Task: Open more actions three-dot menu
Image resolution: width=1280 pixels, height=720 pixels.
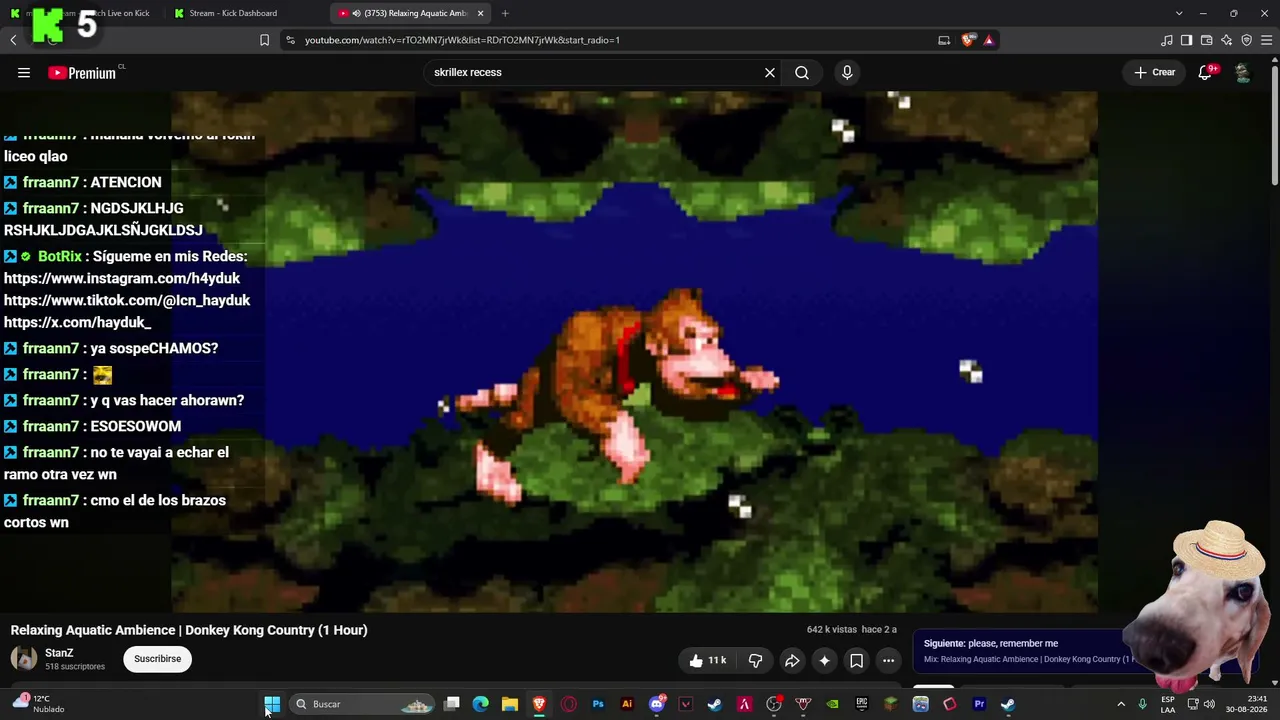Action: (888, 660)
